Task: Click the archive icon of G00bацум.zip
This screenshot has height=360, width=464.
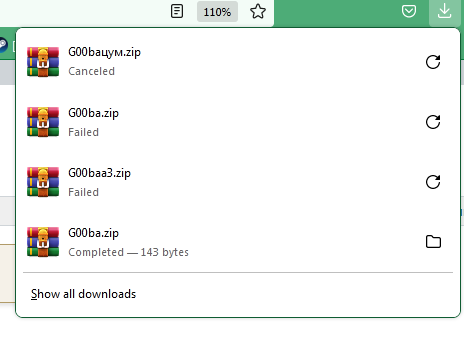Action: (43, 62)
